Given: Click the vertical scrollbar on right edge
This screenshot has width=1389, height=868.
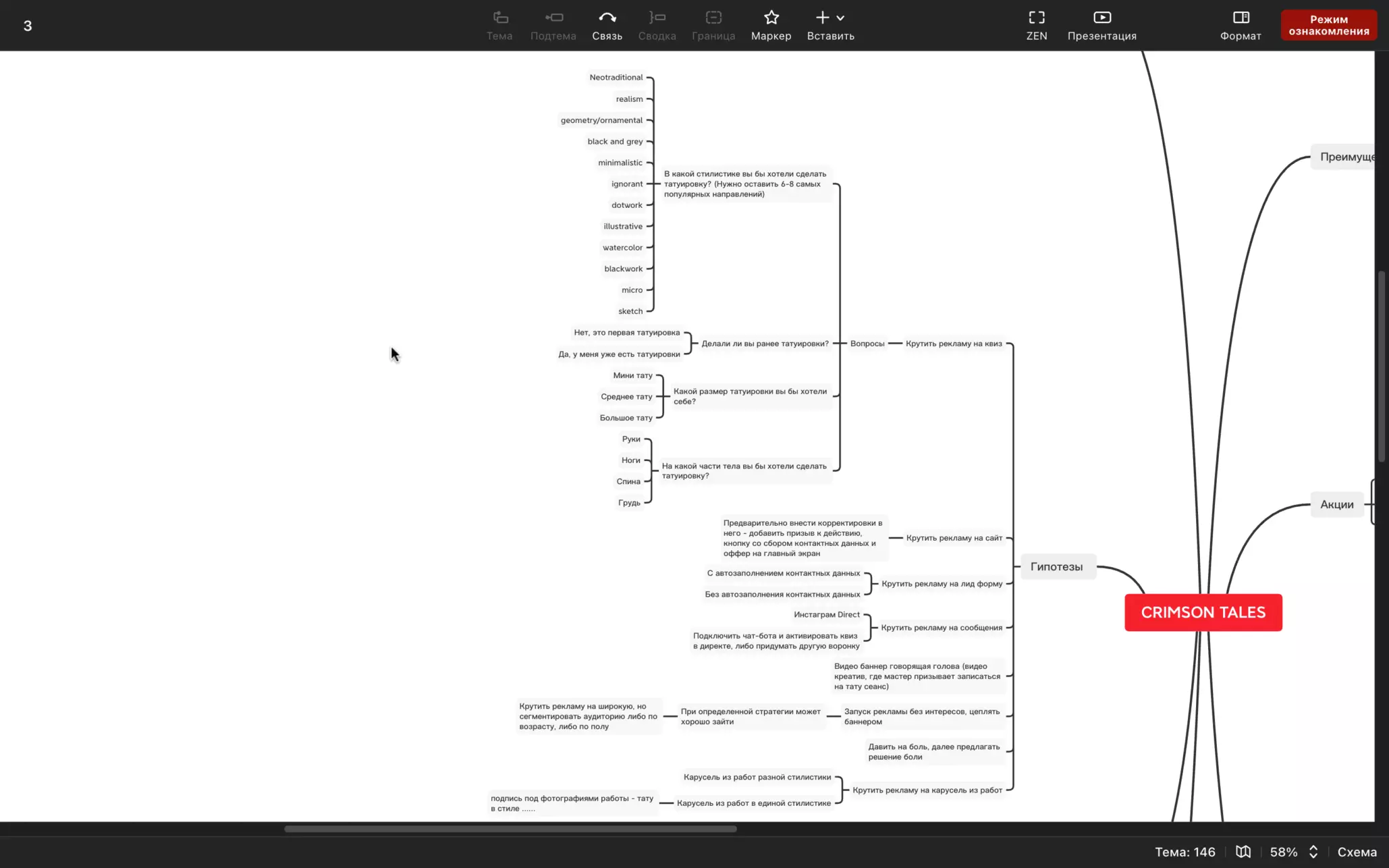Looking at the screenshot, I should coord(1382,367).
